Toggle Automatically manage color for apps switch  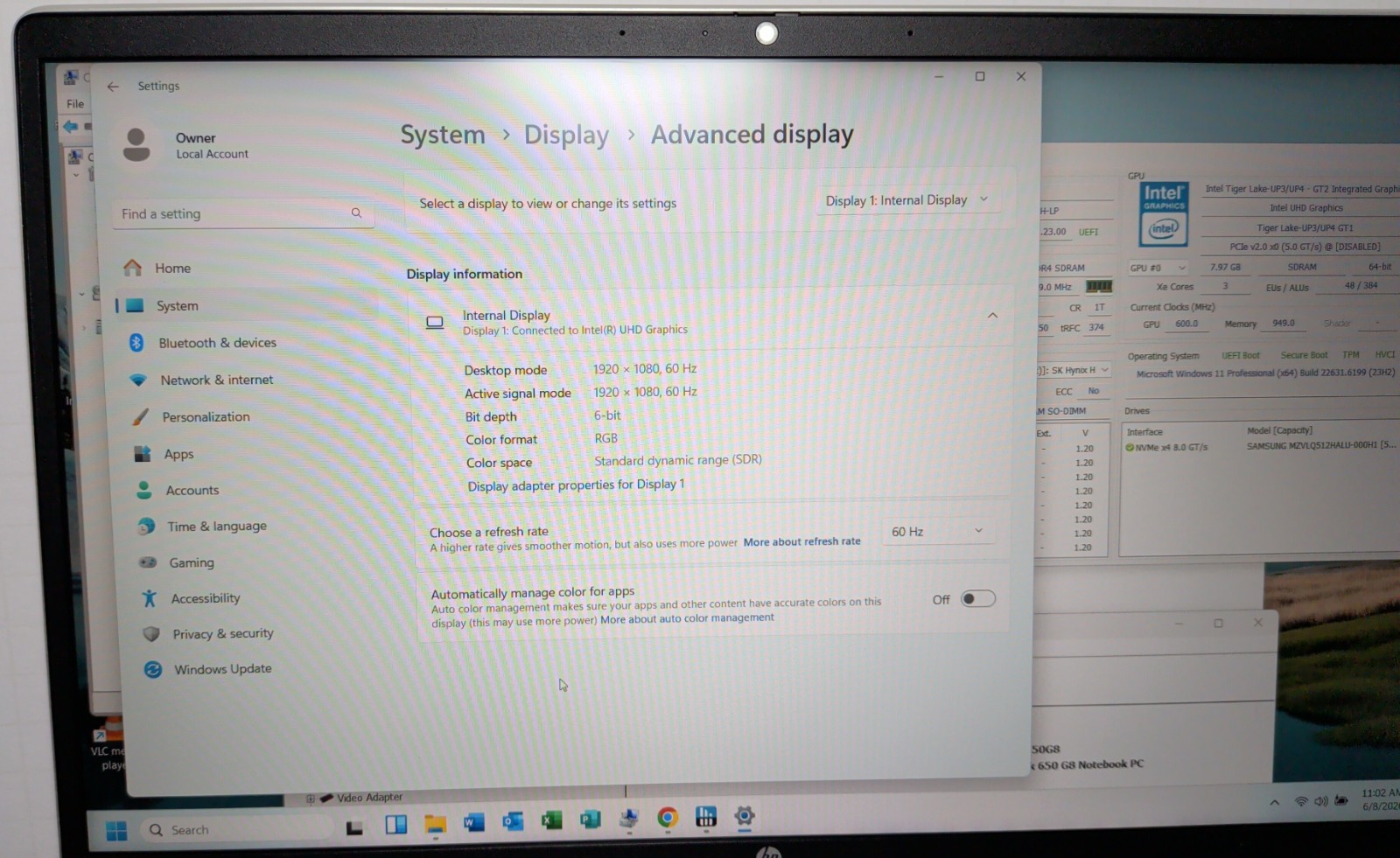pyautogui.click(x=977, y=599)
